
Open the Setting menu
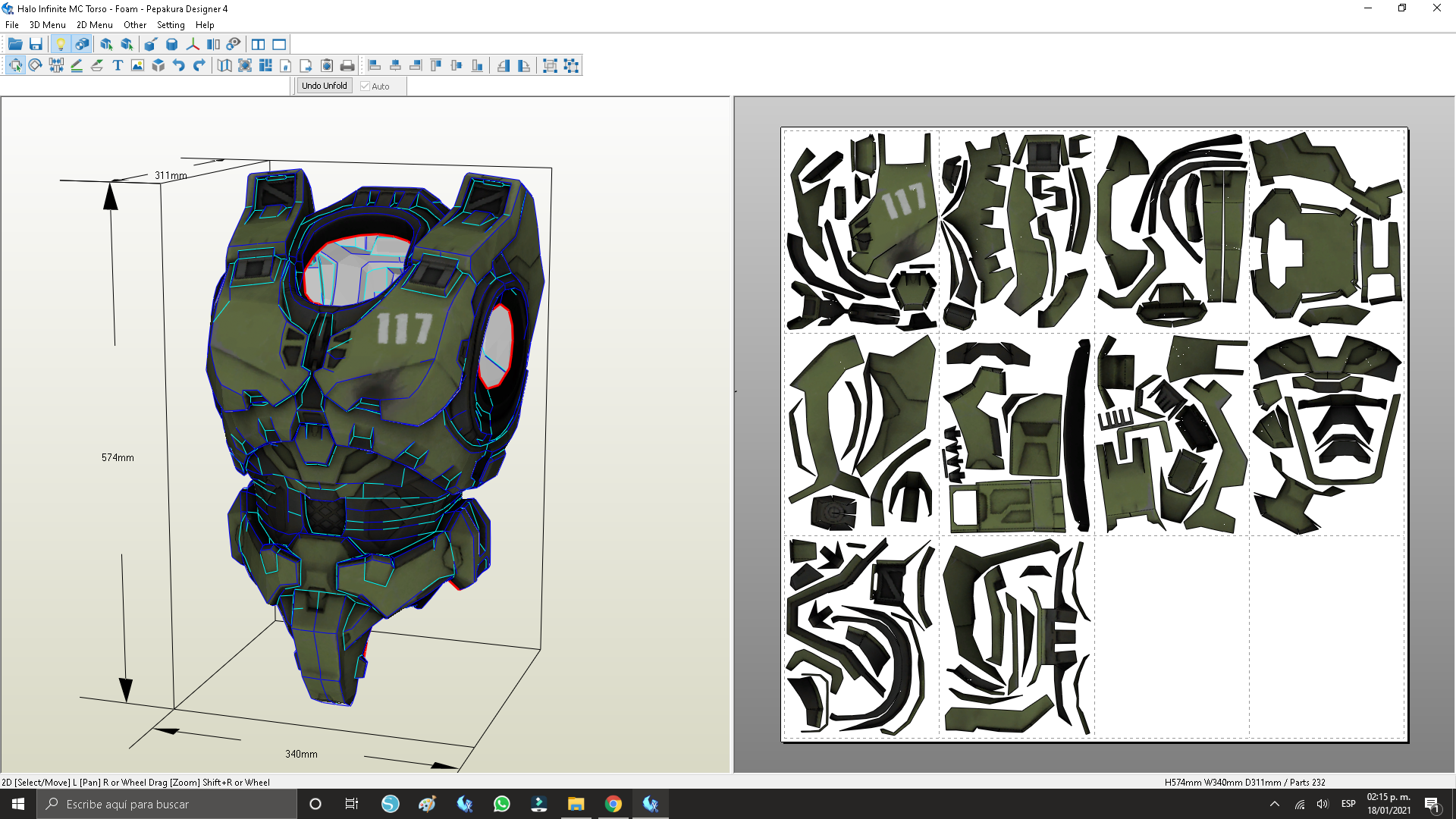point(171,25)
